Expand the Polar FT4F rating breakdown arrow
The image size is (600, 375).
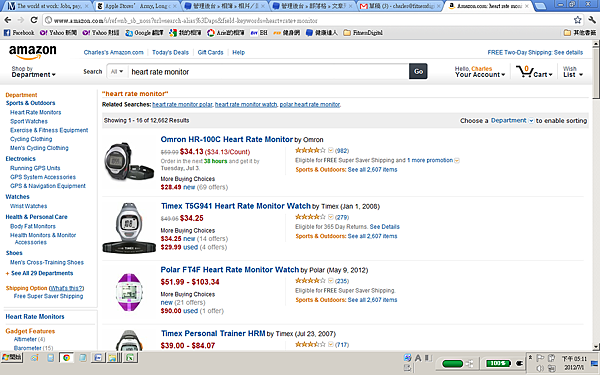click(331, 280)
